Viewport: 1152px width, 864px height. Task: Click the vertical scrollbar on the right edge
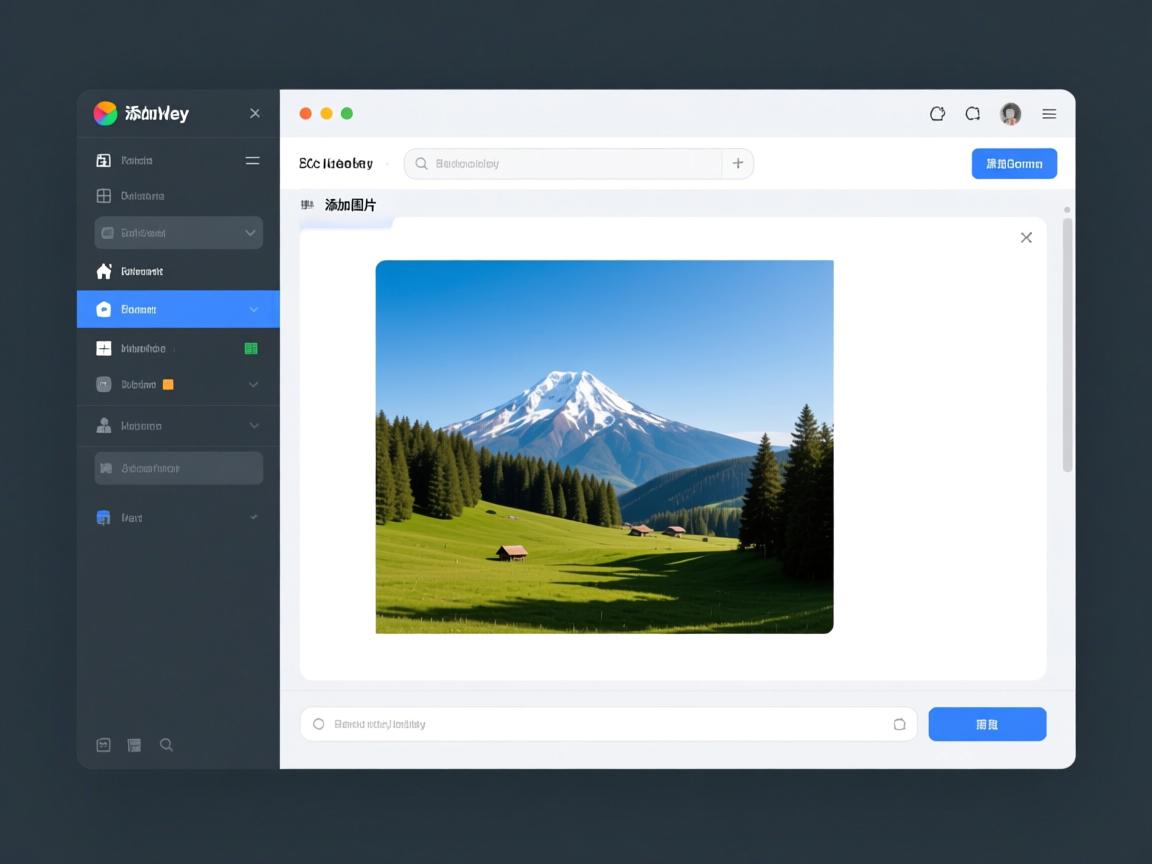pos(1067,344)
